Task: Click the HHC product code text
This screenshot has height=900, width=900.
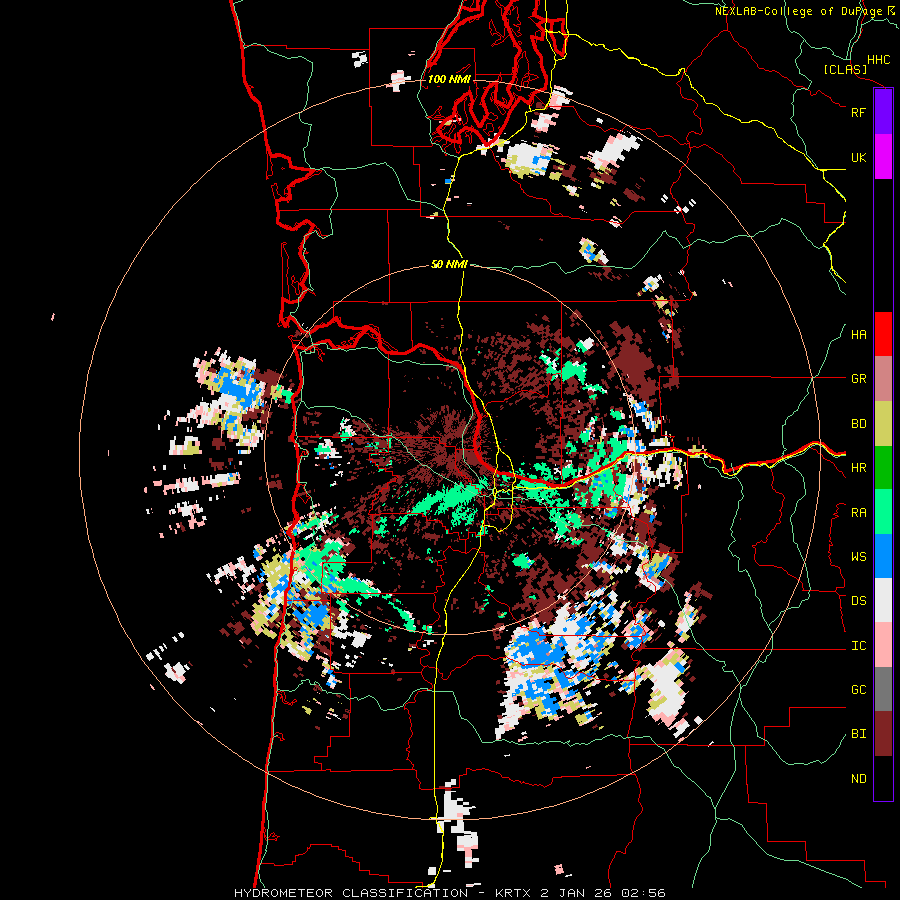Action: (x=879, y=60)
